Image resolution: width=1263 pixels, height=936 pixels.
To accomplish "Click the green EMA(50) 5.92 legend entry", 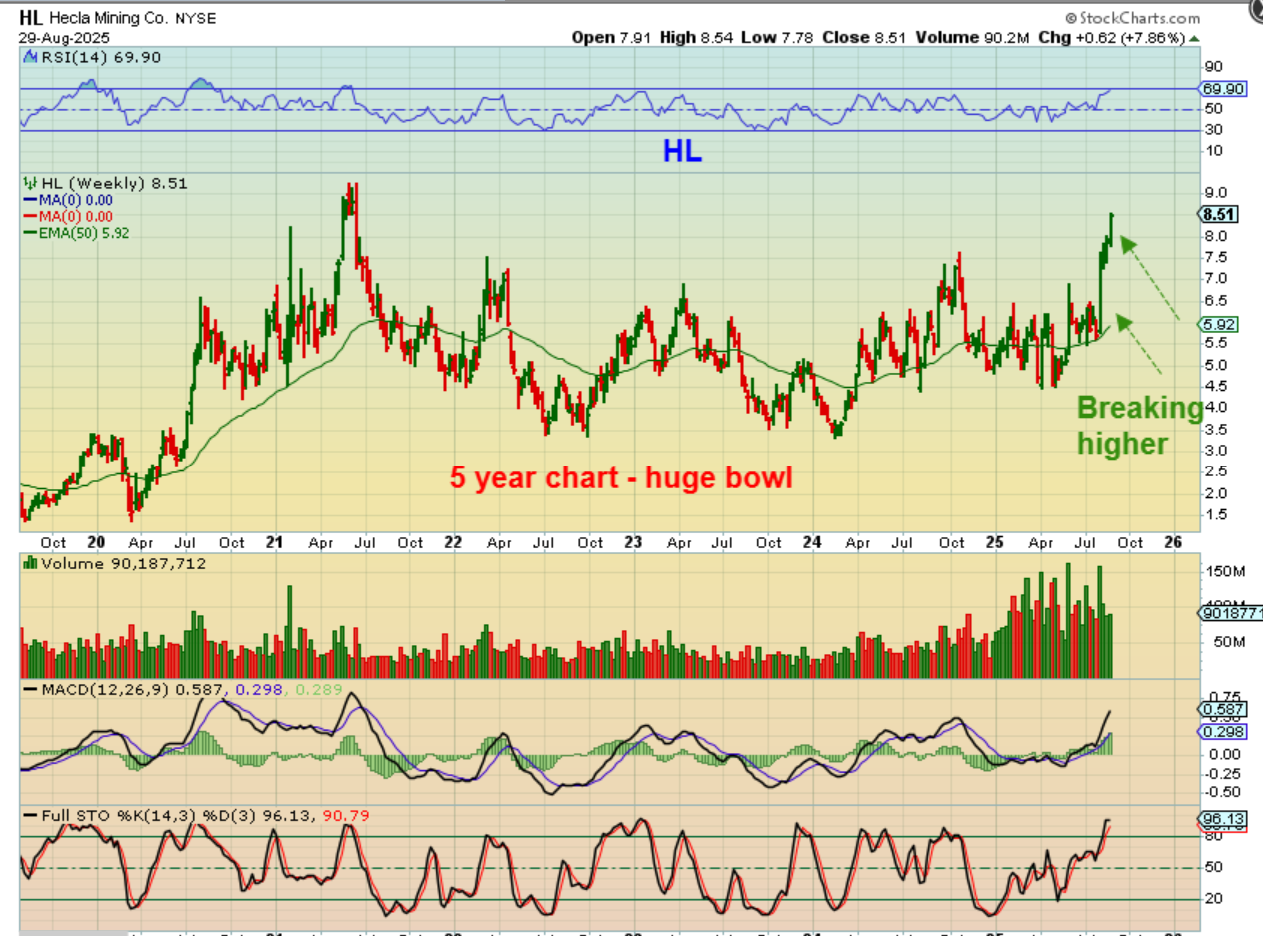I will (x=76, y=232).
